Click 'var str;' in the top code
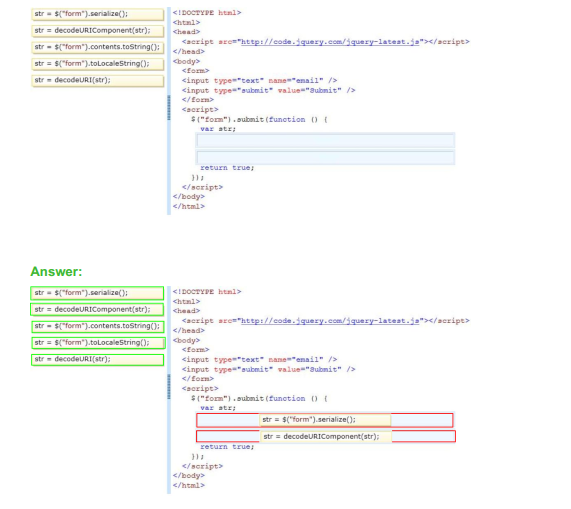 tap(218, 129)
